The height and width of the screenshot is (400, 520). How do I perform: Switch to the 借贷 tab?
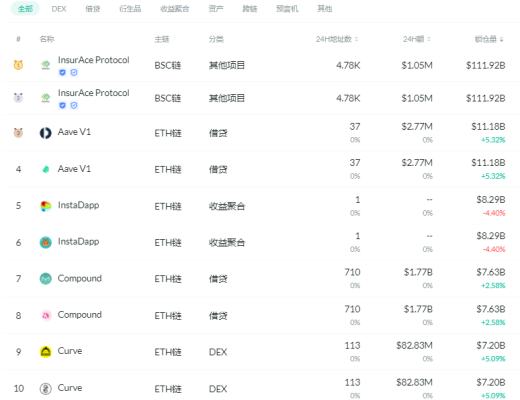[93, 9]
